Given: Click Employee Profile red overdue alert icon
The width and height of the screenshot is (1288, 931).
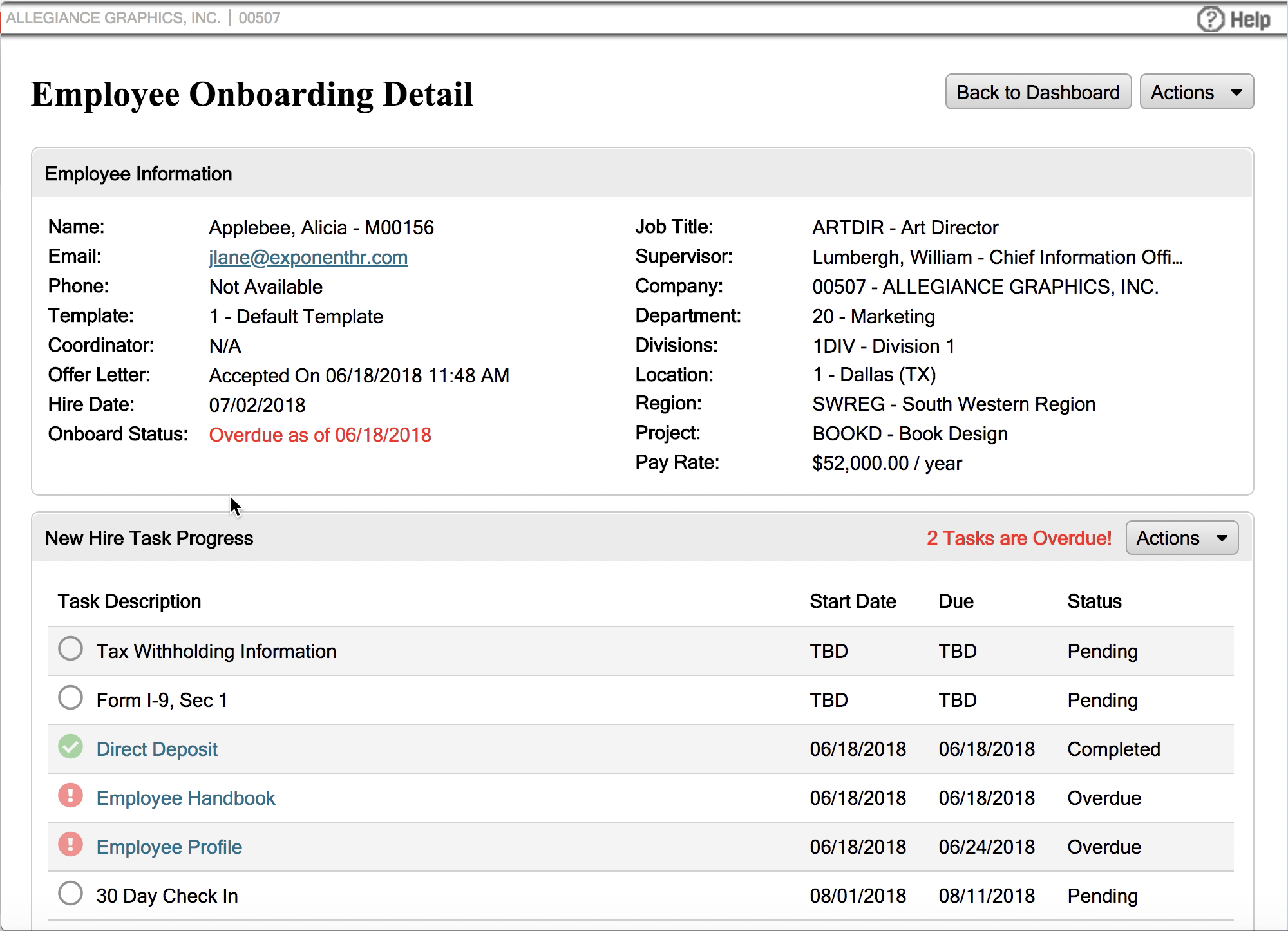Looking at the screenshot, I should 70,845.
